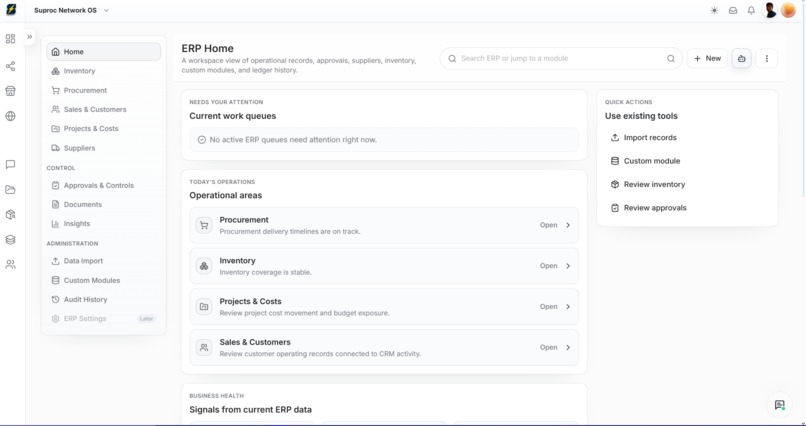Open the storefront icon in left rail
The width and height of the screenshot is (806, 426).
[10, 91]
